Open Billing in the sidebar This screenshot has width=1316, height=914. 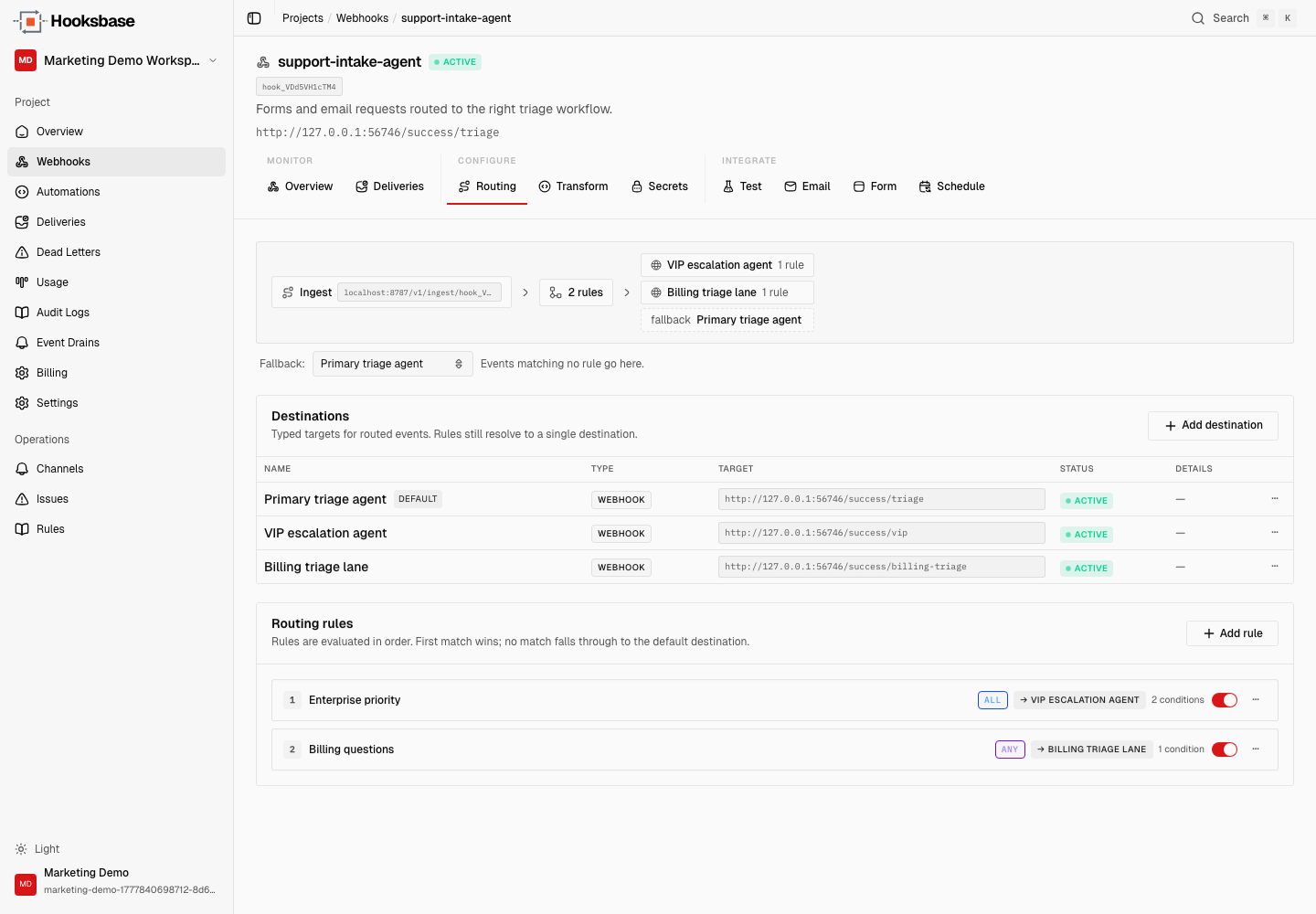pyautogui.click(x=117, y=373)
